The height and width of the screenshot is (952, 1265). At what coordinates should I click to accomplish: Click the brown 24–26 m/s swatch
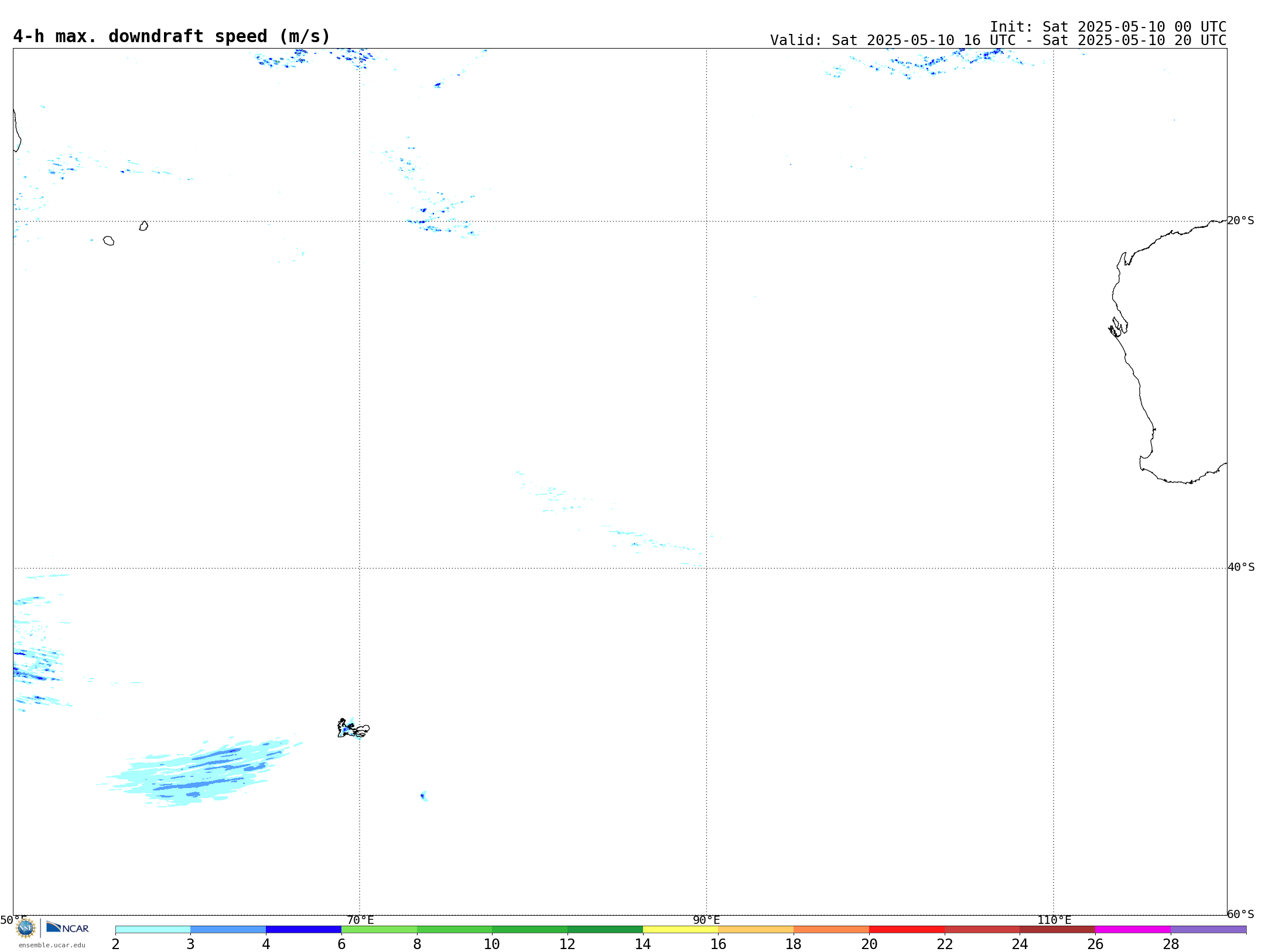(1058, 930)
